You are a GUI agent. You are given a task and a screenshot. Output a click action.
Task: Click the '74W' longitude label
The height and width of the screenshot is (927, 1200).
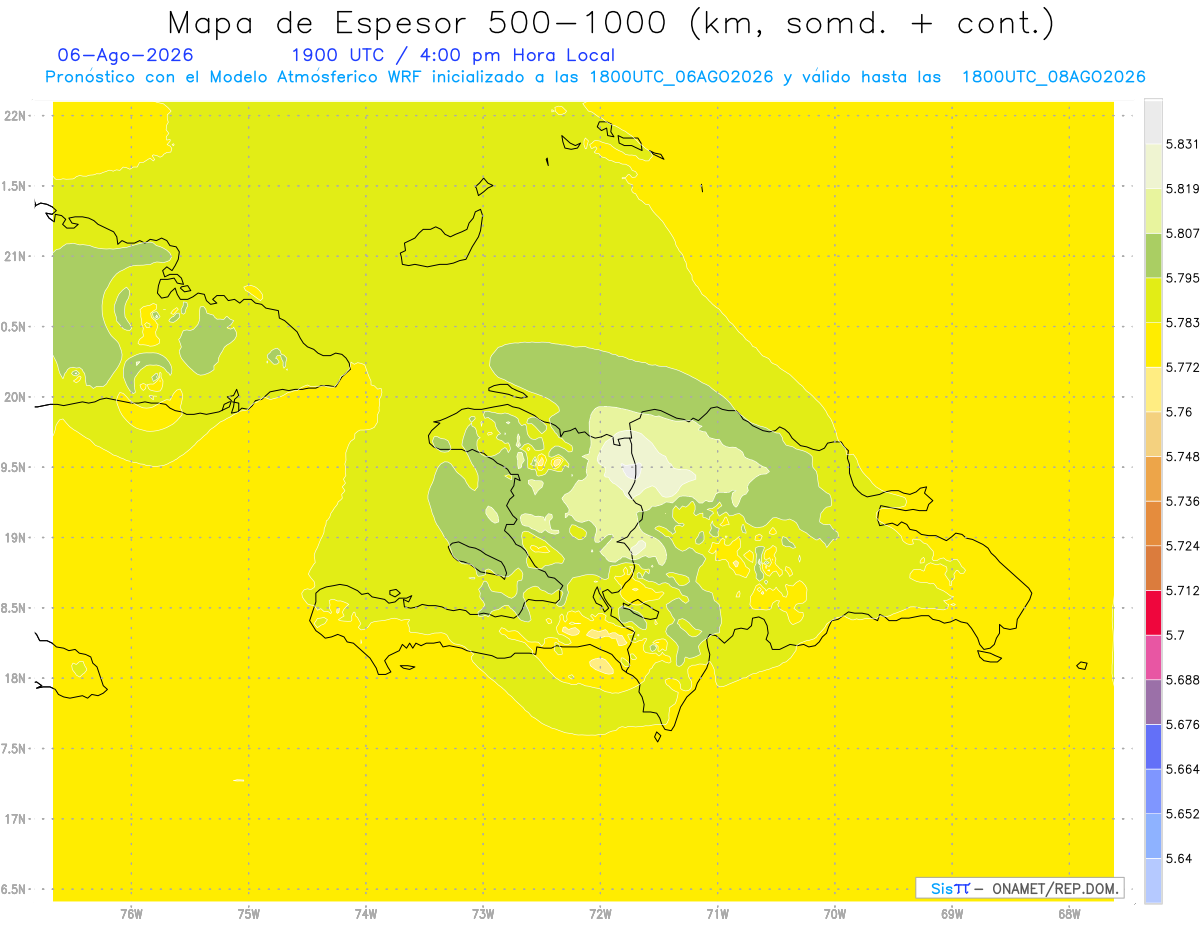[x=366, y=914]
